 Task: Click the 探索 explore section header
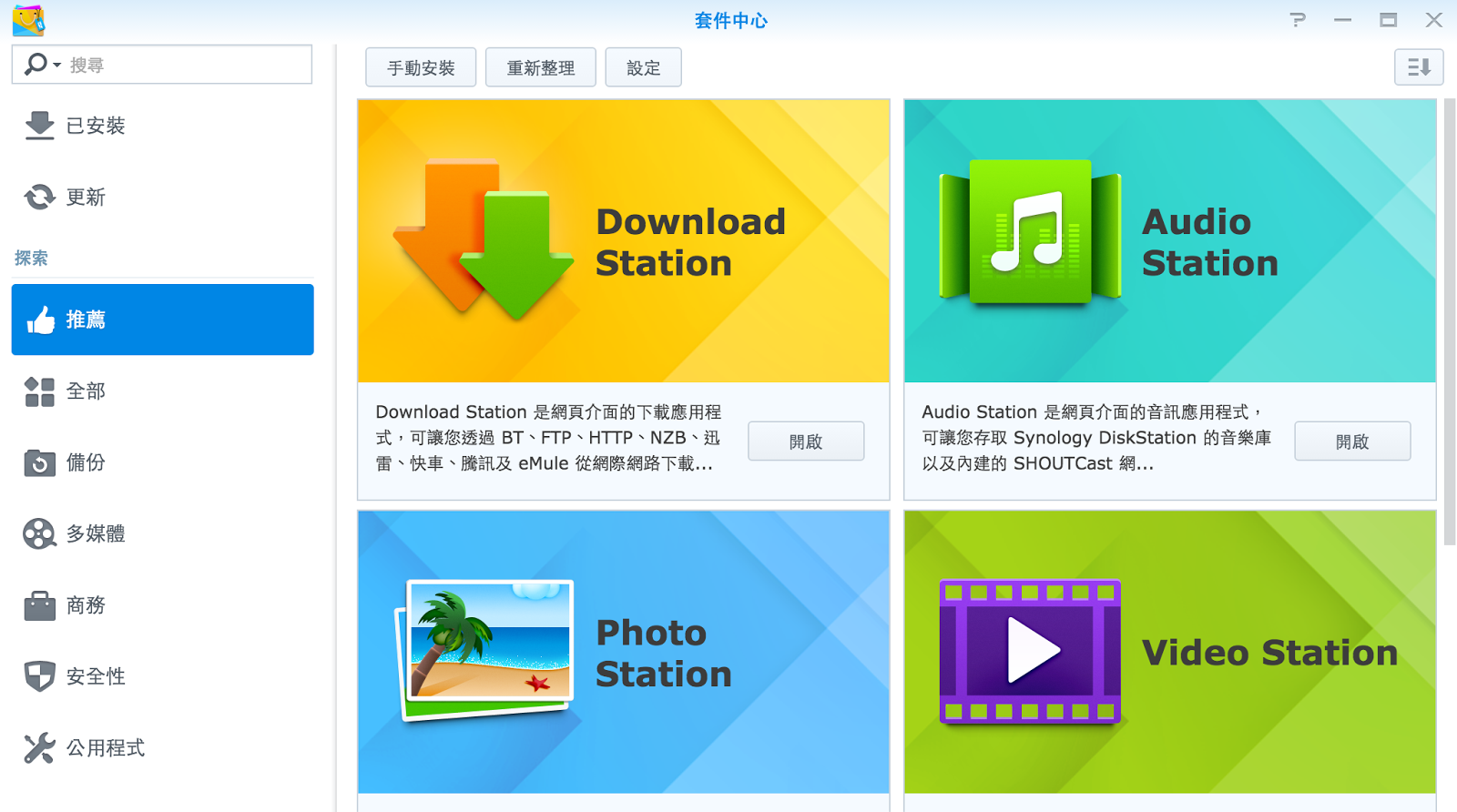click(x=31, y=259)
